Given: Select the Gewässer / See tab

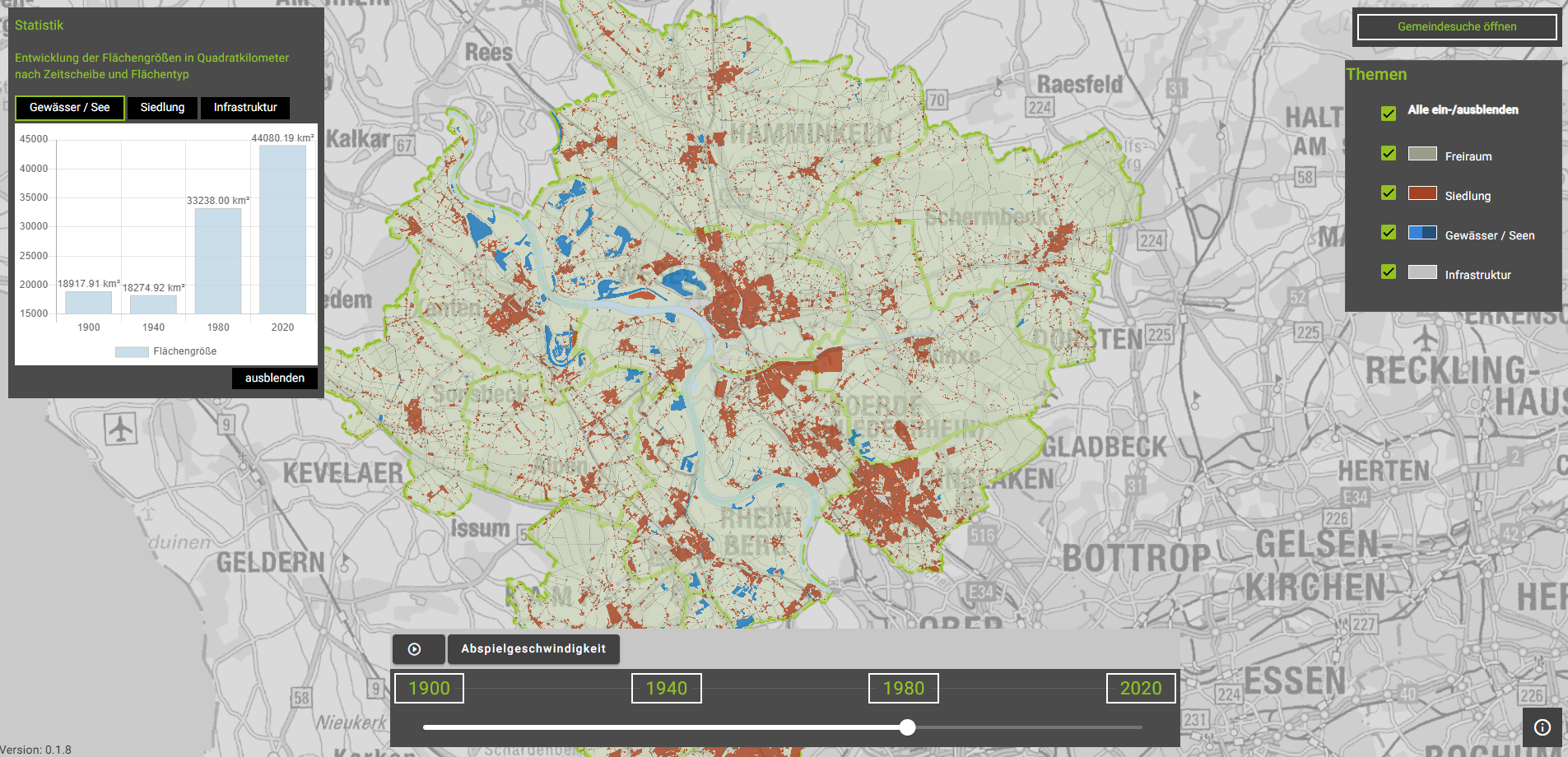Looking at the screenshot, I should (x=69, y=108).
